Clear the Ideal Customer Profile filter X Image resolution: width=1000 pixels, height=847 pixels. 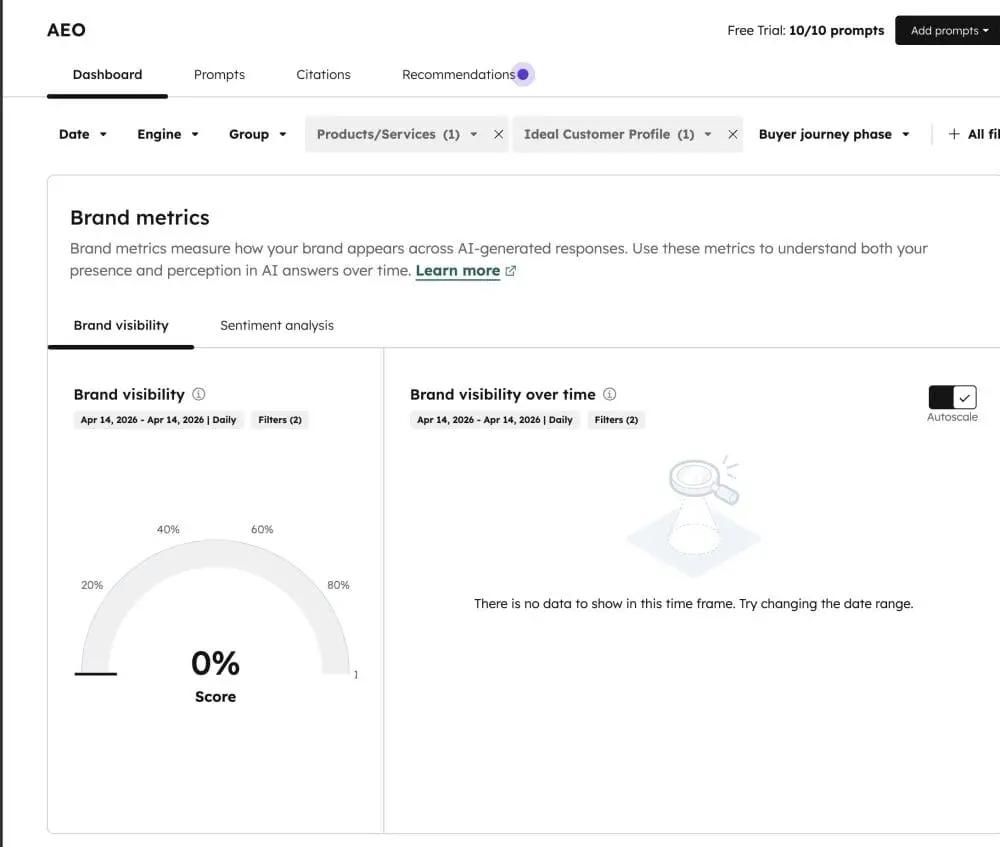(732, 134)
